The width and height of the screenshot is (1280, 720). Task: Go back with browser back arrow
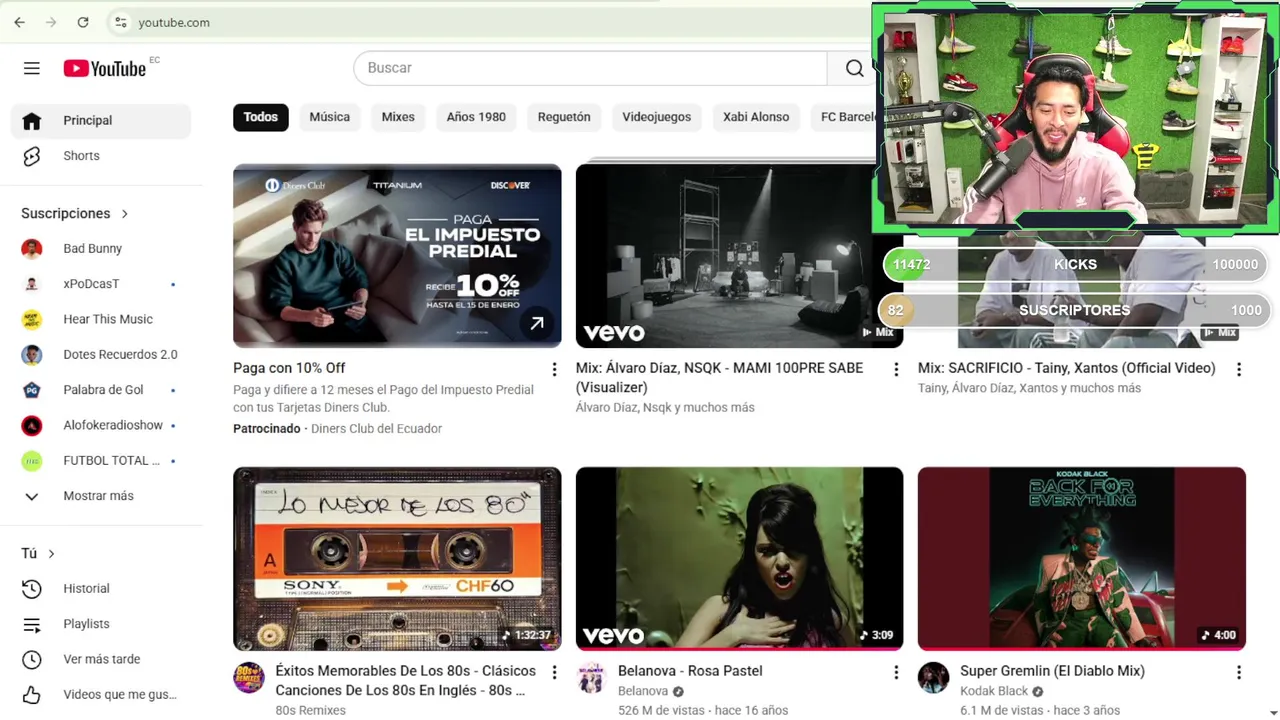[x=19, y=22]
